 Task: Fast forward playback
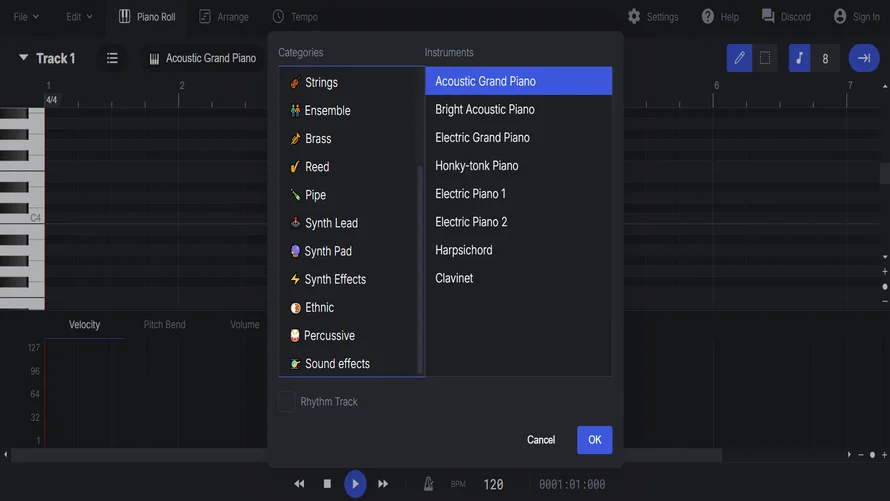click(383, 484)
